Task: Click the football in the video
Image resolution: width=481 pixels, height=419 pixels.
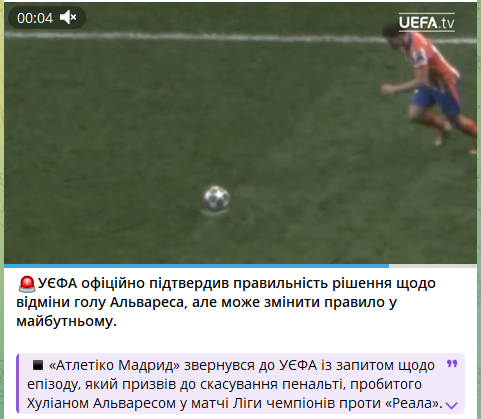Action: [216, 198]
